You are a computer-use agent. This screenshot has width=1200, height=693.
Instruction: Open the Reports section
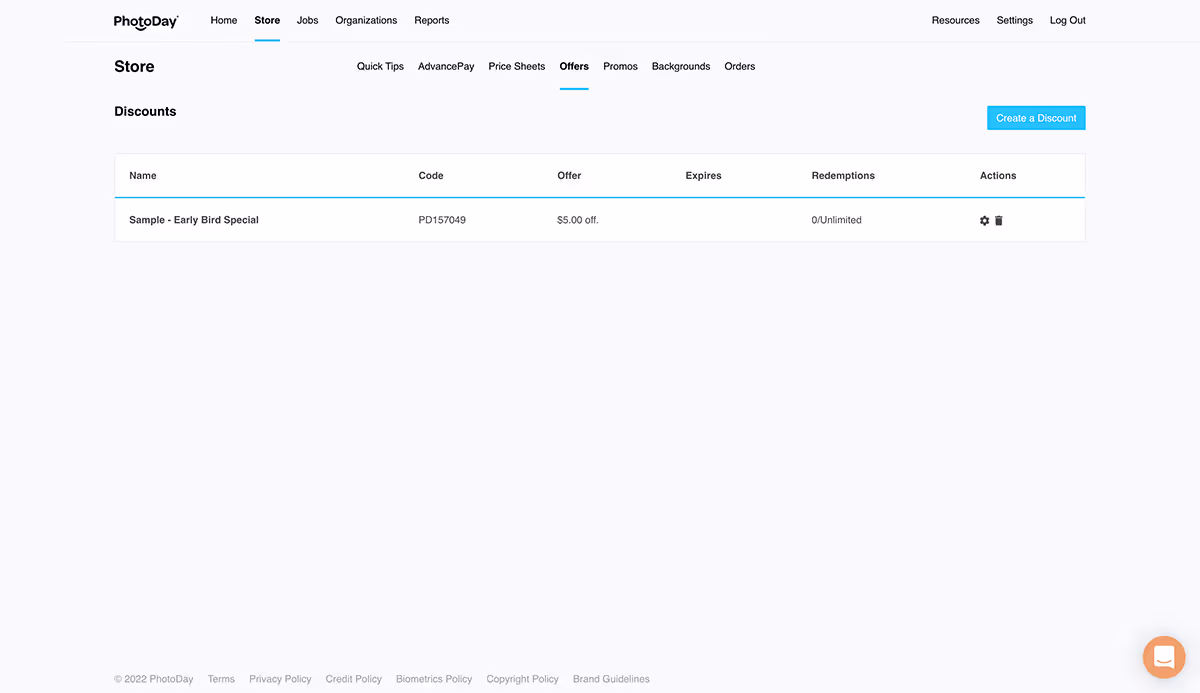pos(432,20)
